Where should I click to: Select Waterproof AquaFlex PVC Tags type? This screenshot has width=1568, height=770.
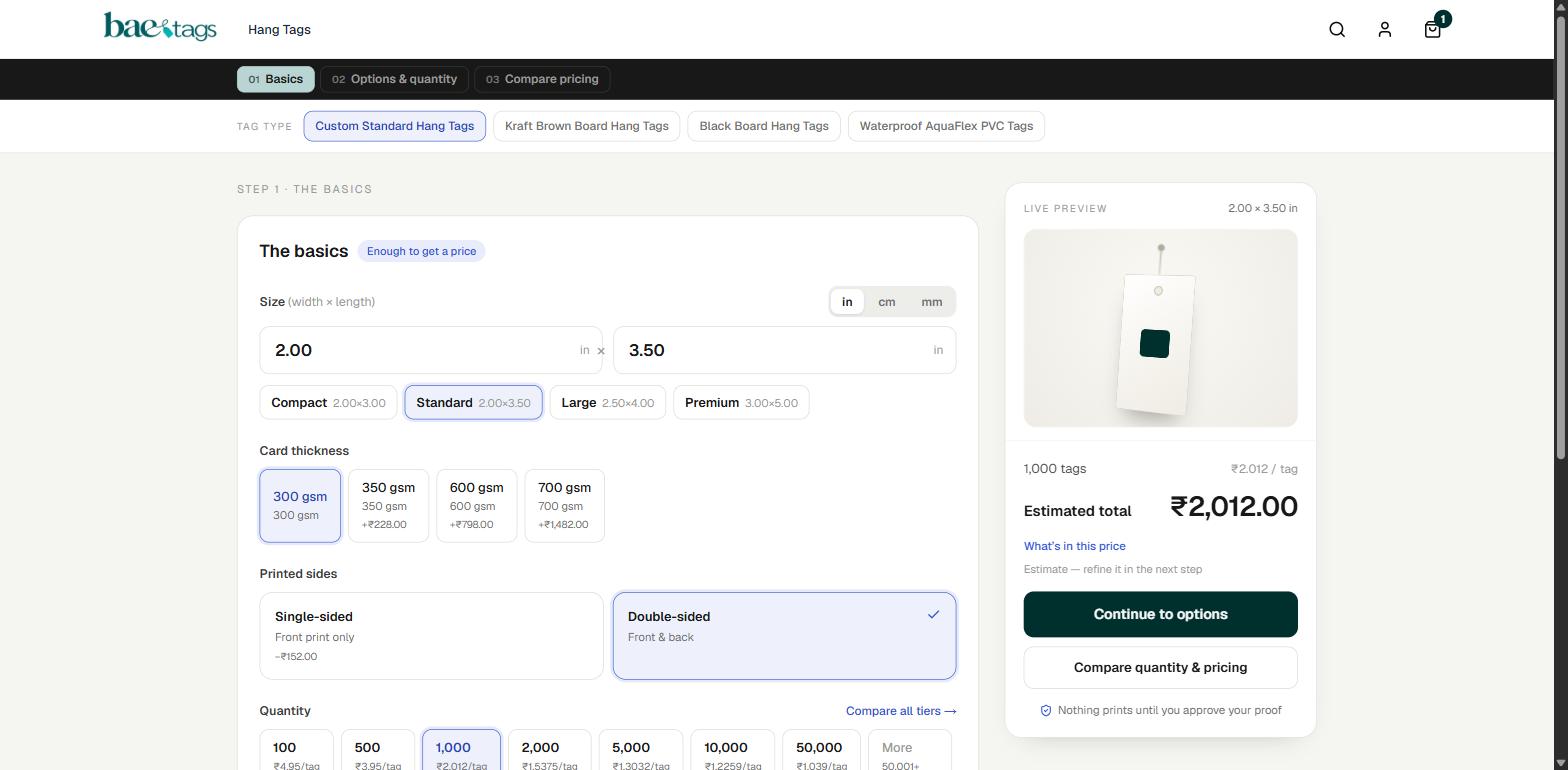pyautogui.click(x=946, y=126)
